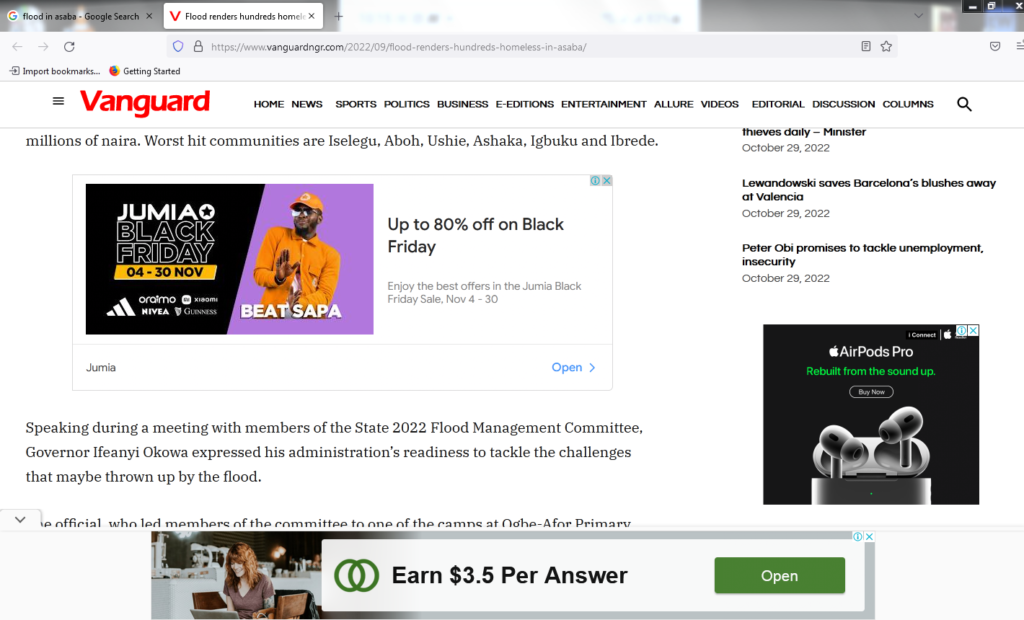The height and width of the screenshot is (620, 1024).
Task: Open the site search magnifier
Action: (964, 104)
